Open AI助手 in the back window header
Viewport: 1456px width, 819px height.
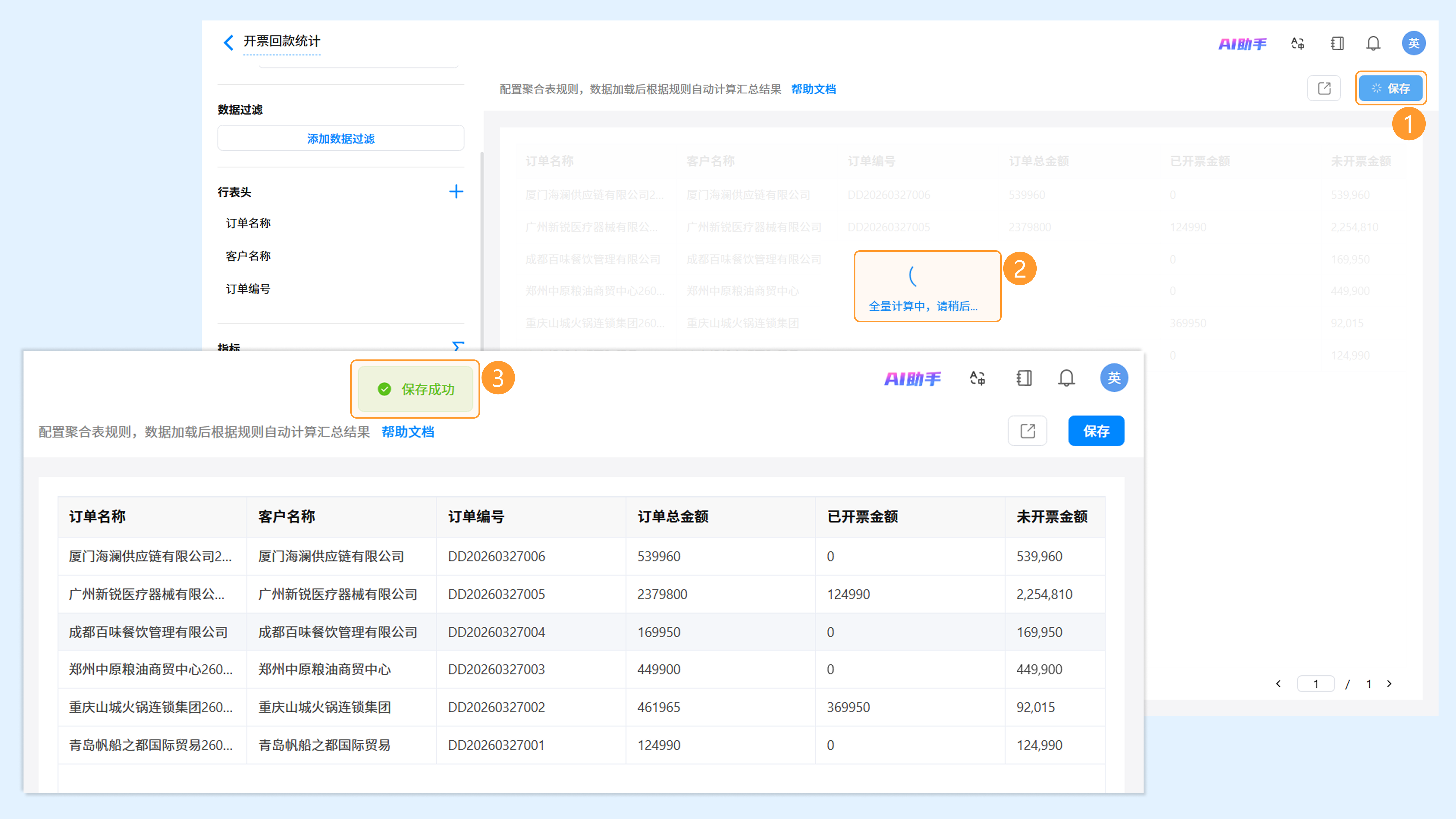pos(1242,43)
